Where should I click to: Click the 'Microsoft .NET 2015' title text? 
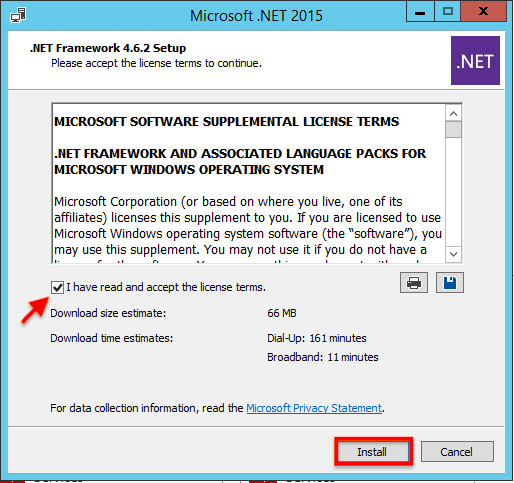(256, 16)
